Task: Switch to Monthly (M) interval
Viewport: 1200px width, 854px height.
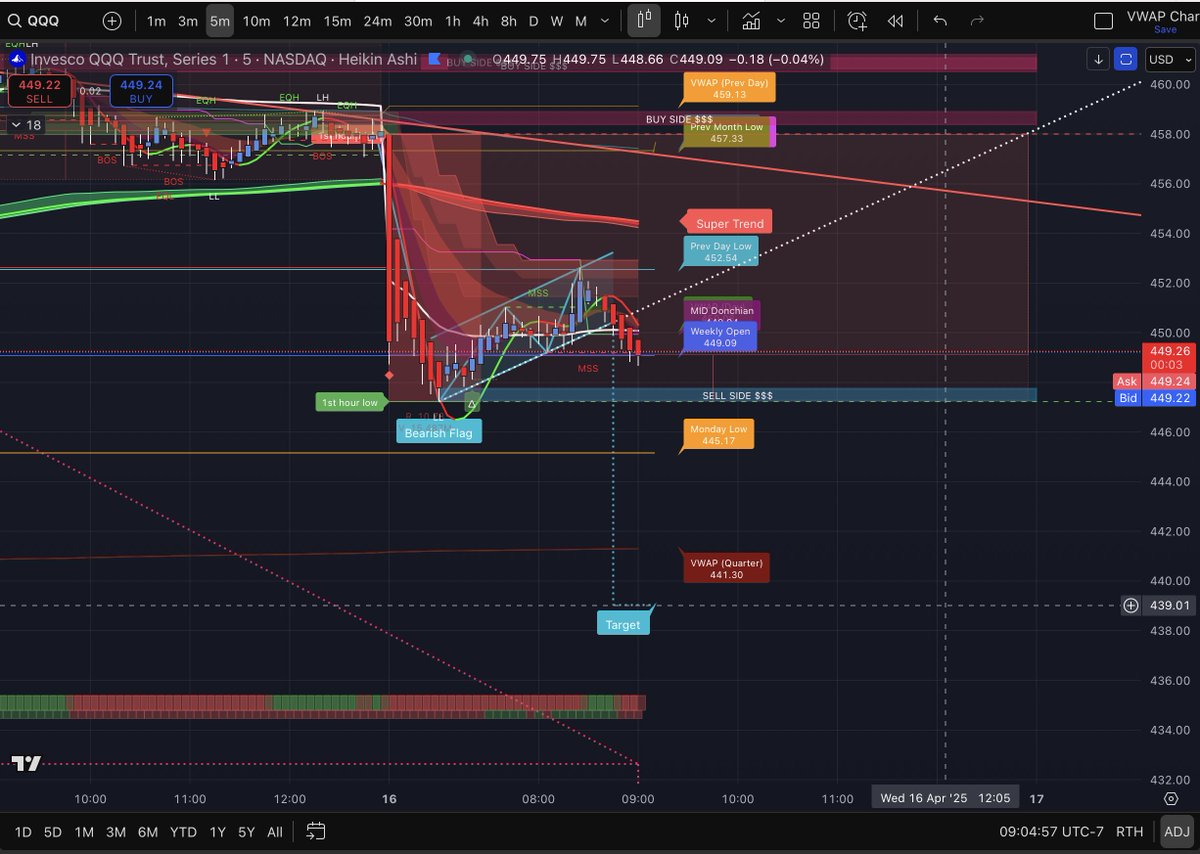Action: [x=581, y=21]
